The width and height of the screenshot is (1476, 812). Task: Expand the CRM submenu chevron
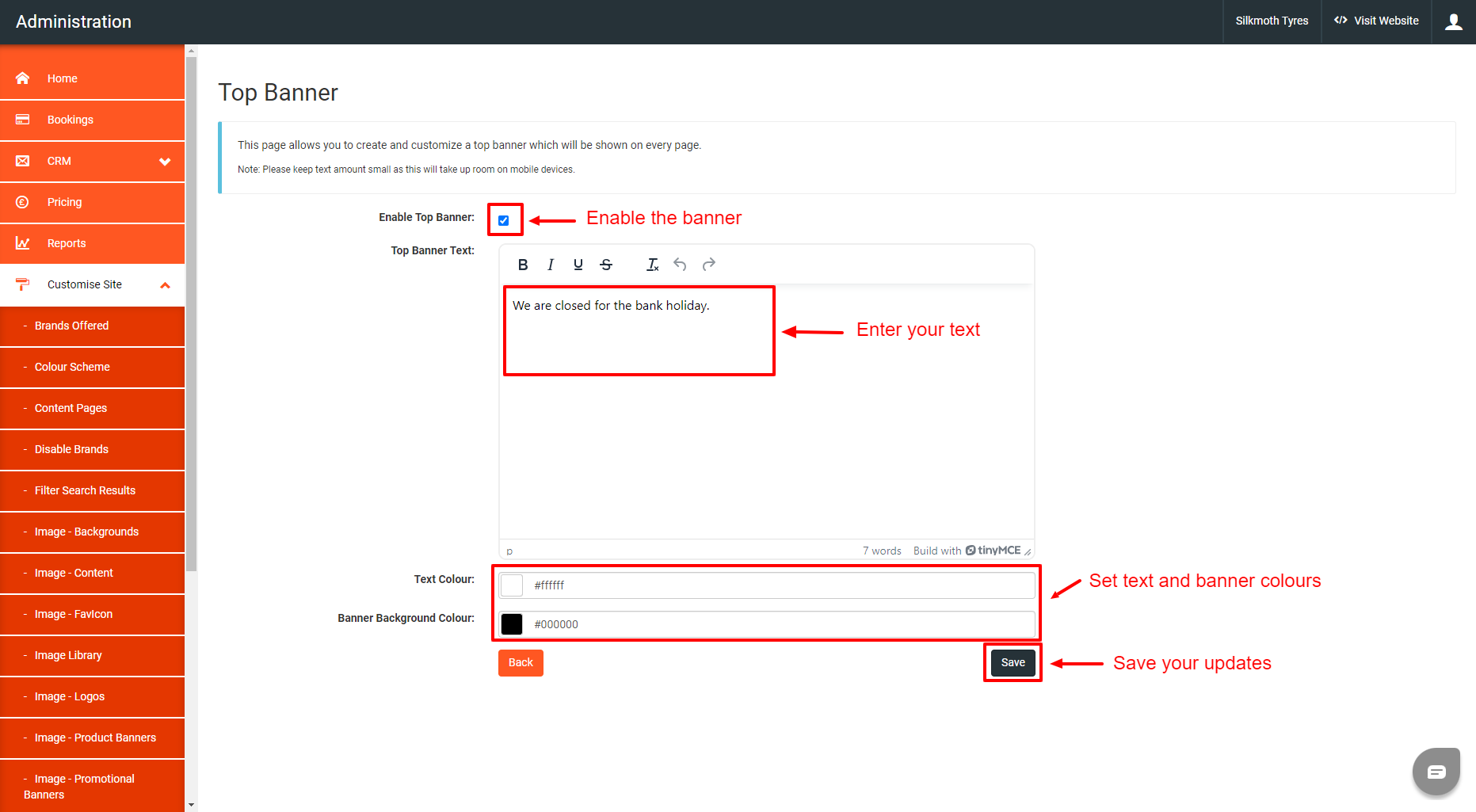click(165, 162)
